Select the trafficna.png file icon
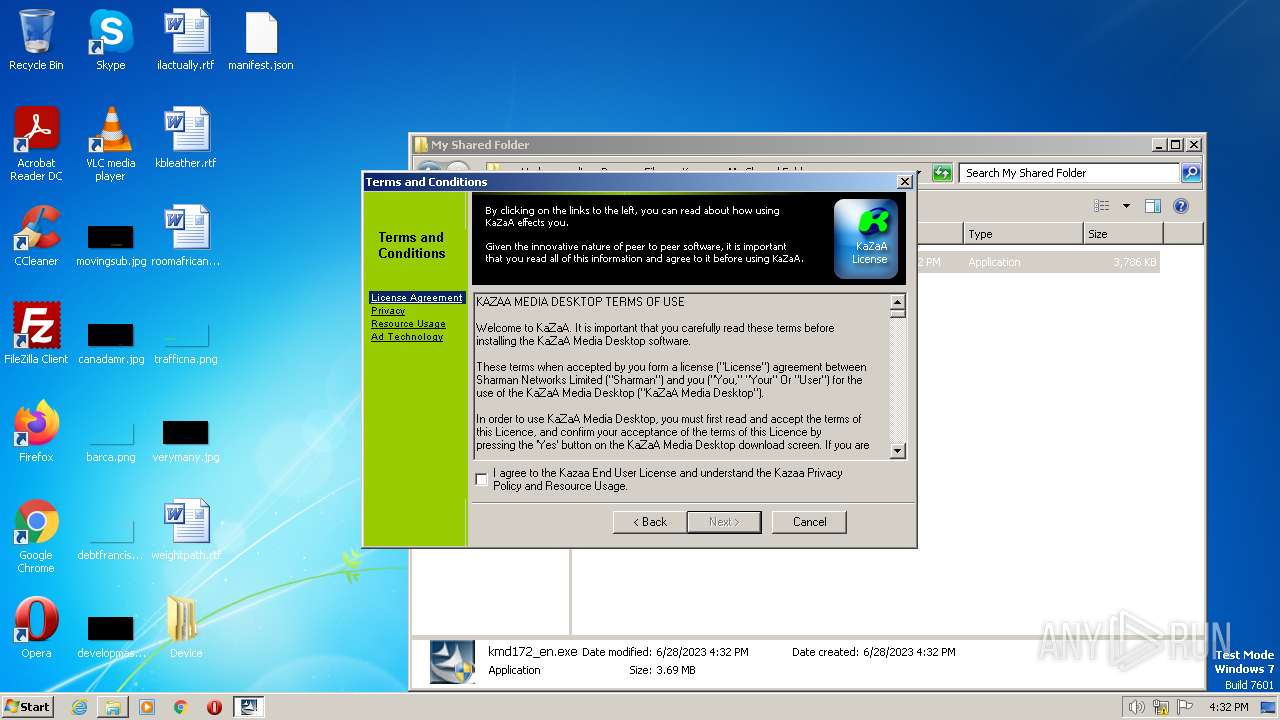Screen dimensions: 1280x720 coord(186,342)
